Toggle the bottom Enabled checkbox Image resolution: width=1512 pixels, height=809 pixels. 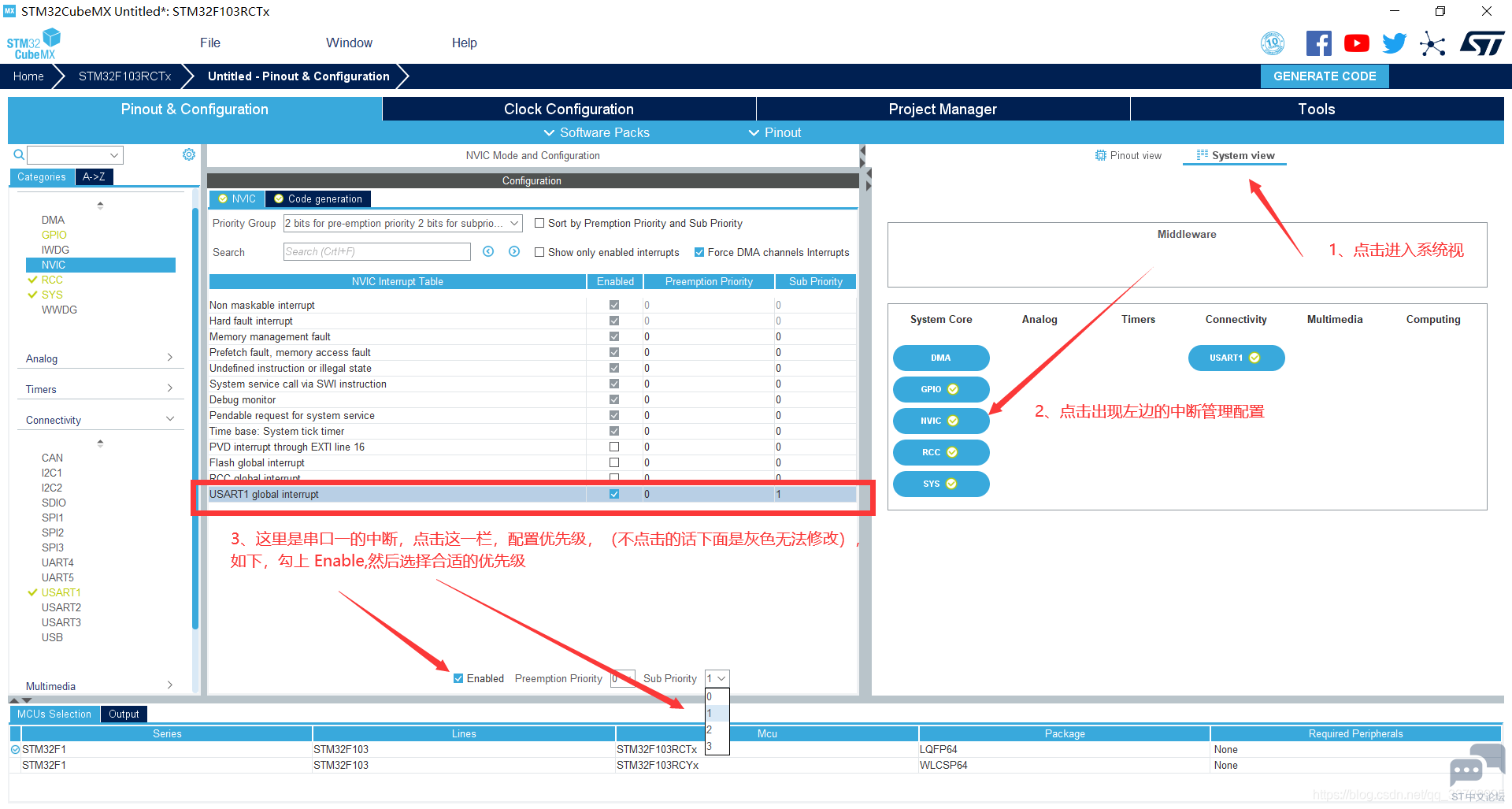pos(458,679)
